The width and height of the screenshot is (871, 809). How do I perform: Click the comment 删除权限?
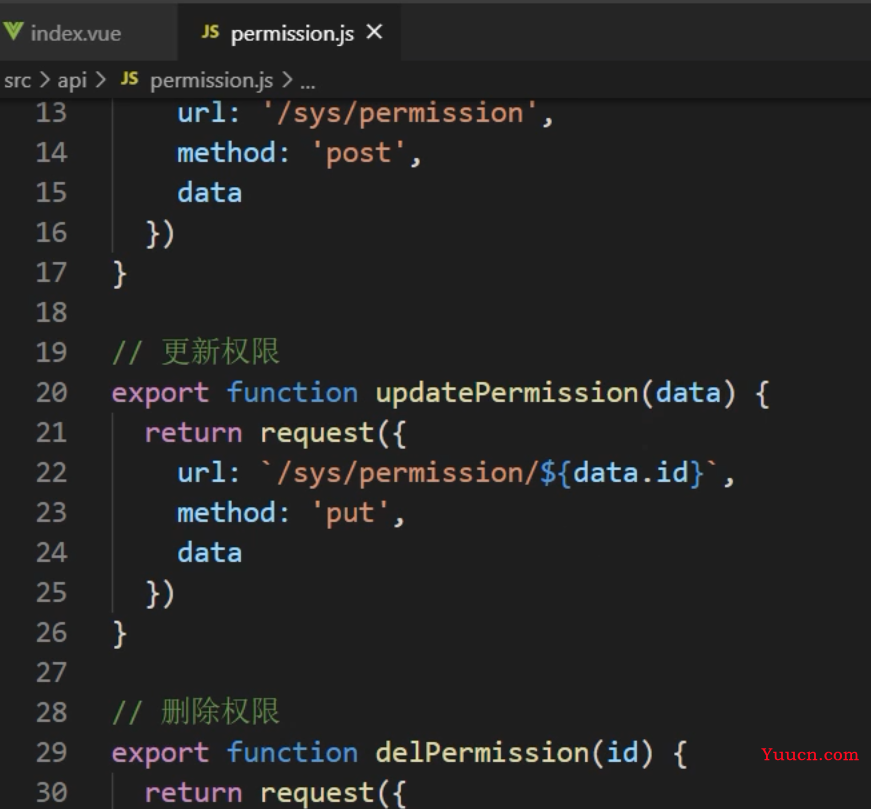(220, 712)
